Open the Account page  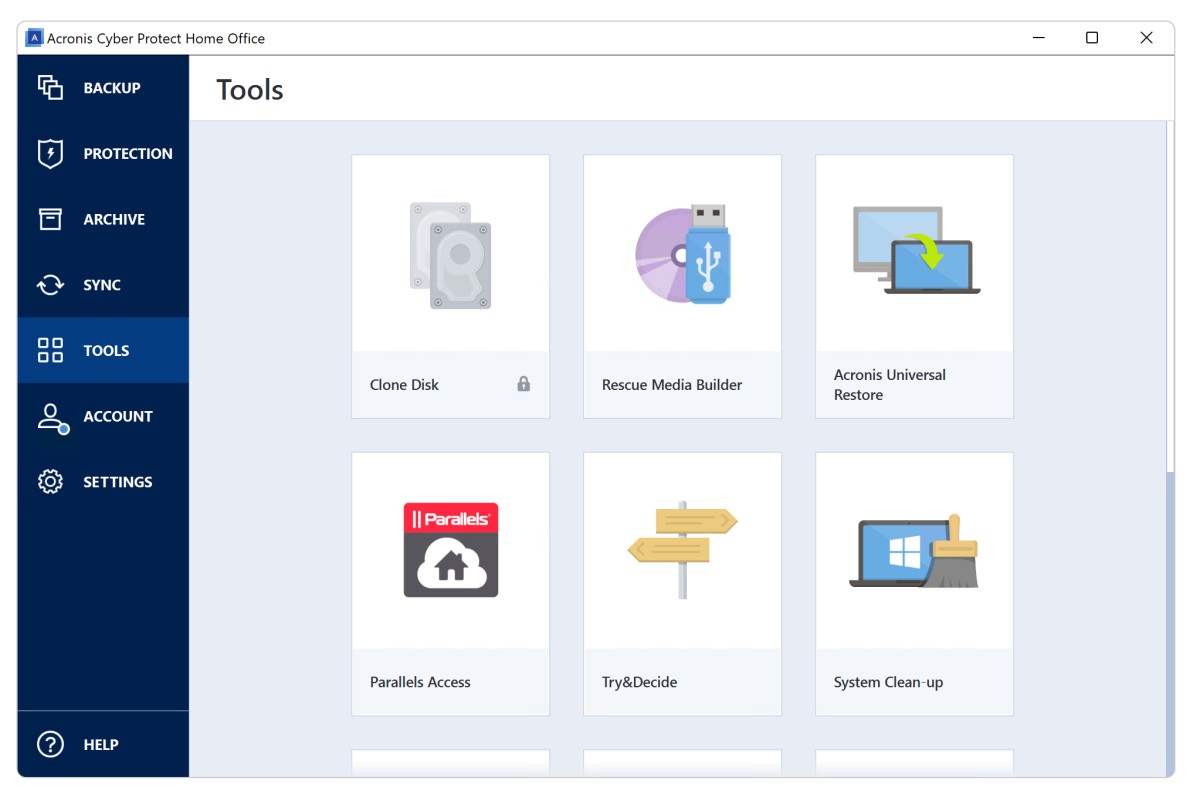(x=103, y=416)
